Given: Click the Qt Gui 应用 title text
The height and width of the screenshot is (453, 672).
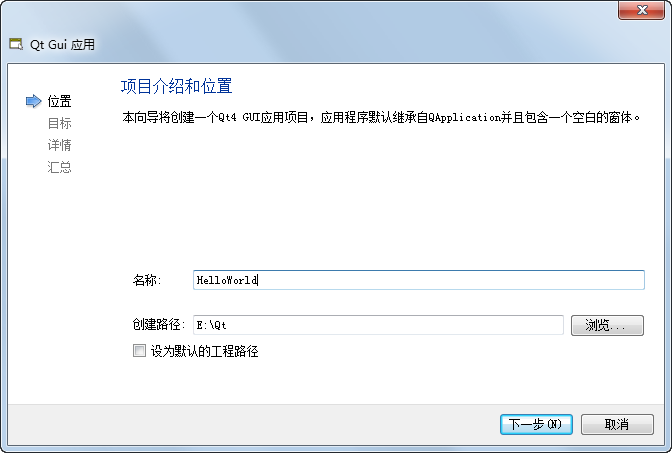Looking at the screenshot, I should click(x=63, y=45).
